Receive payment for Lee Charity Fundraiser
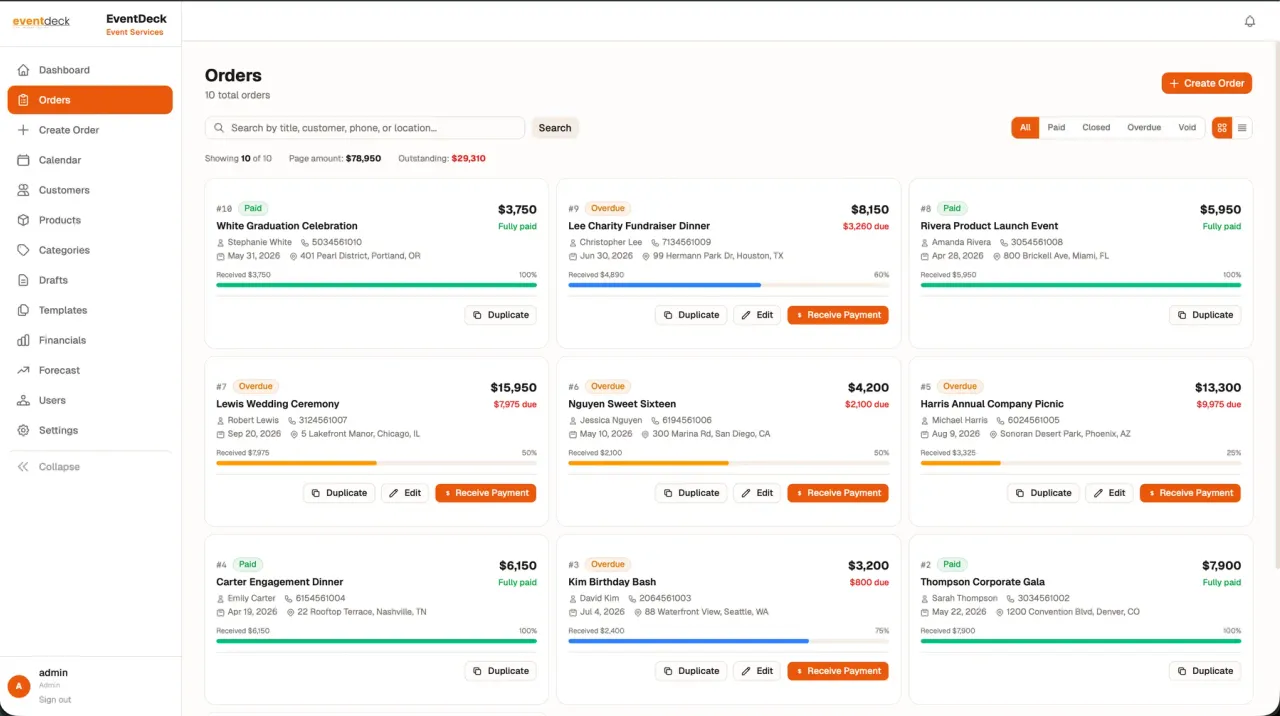 838,315
